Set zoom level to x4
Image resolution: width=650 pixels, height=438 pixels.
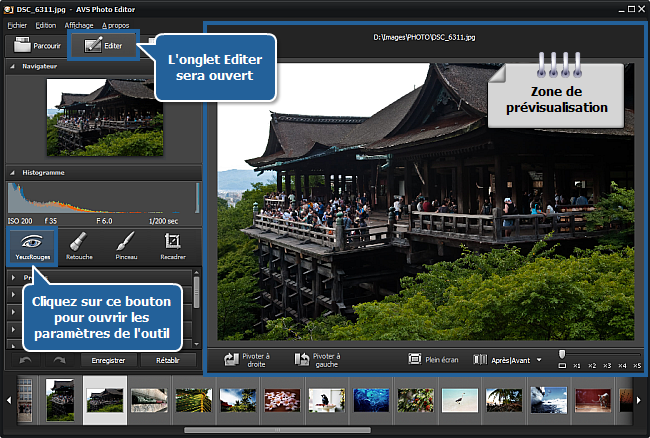coord(622,365)
